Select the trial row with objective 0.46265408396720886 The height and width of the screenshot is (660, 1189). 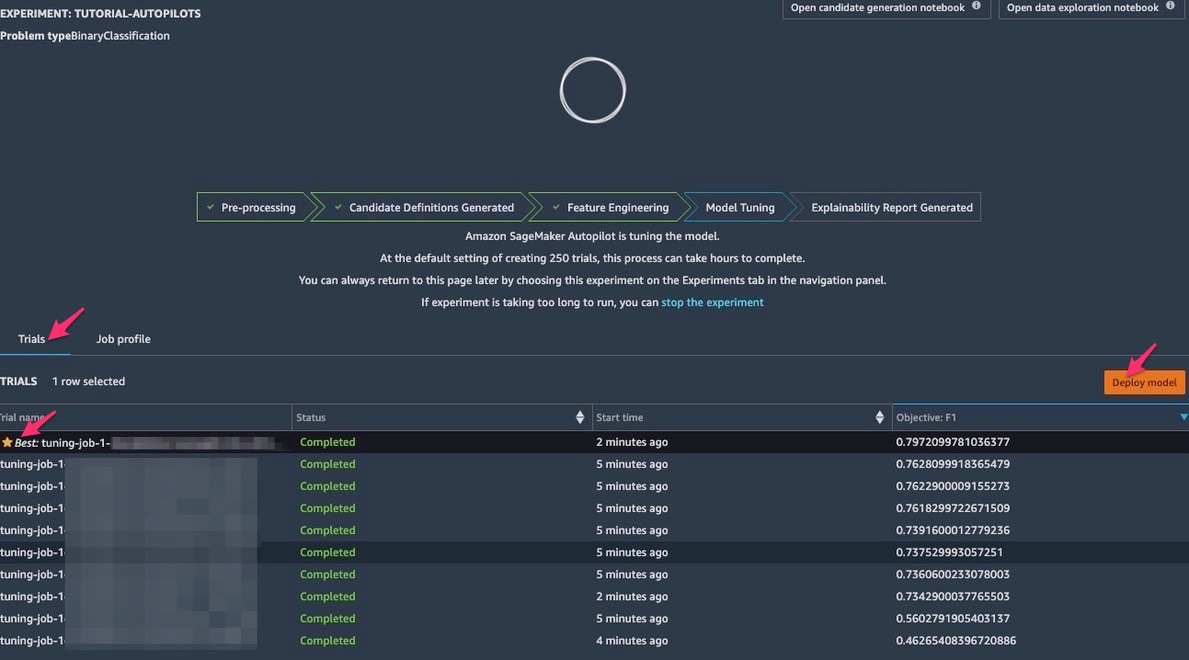(600, 640)
